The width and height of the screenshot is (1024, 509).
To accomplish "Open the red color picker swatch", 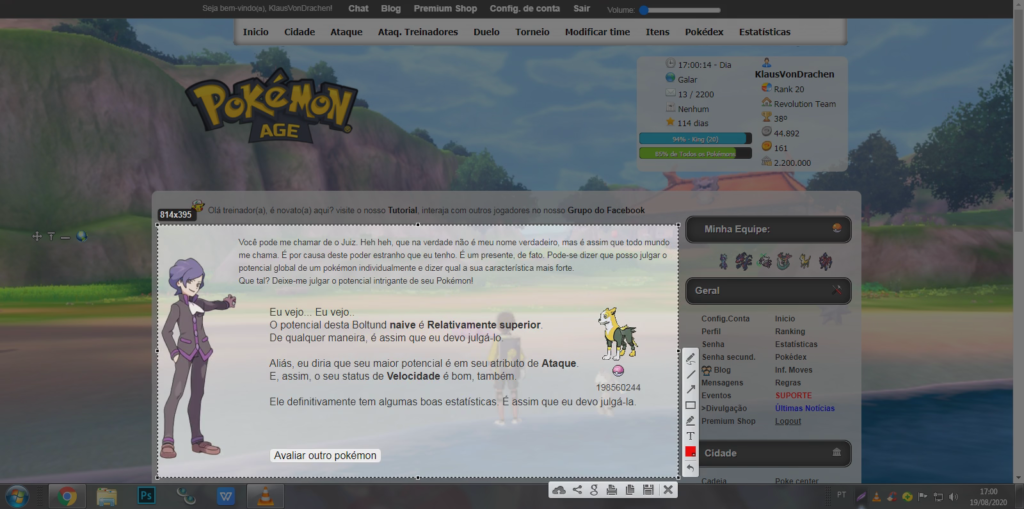I will point(690,452).
